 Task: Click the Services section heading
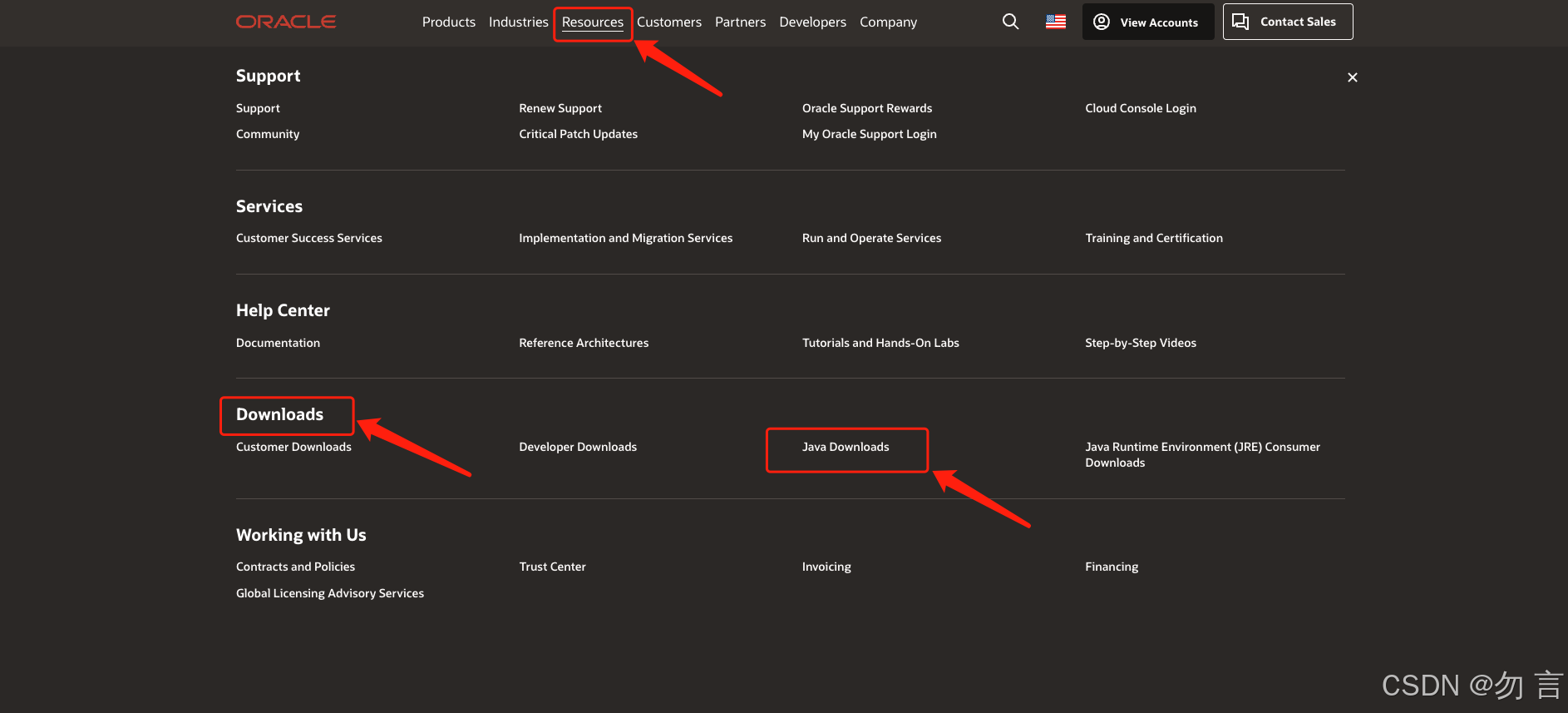pos(269,206)
